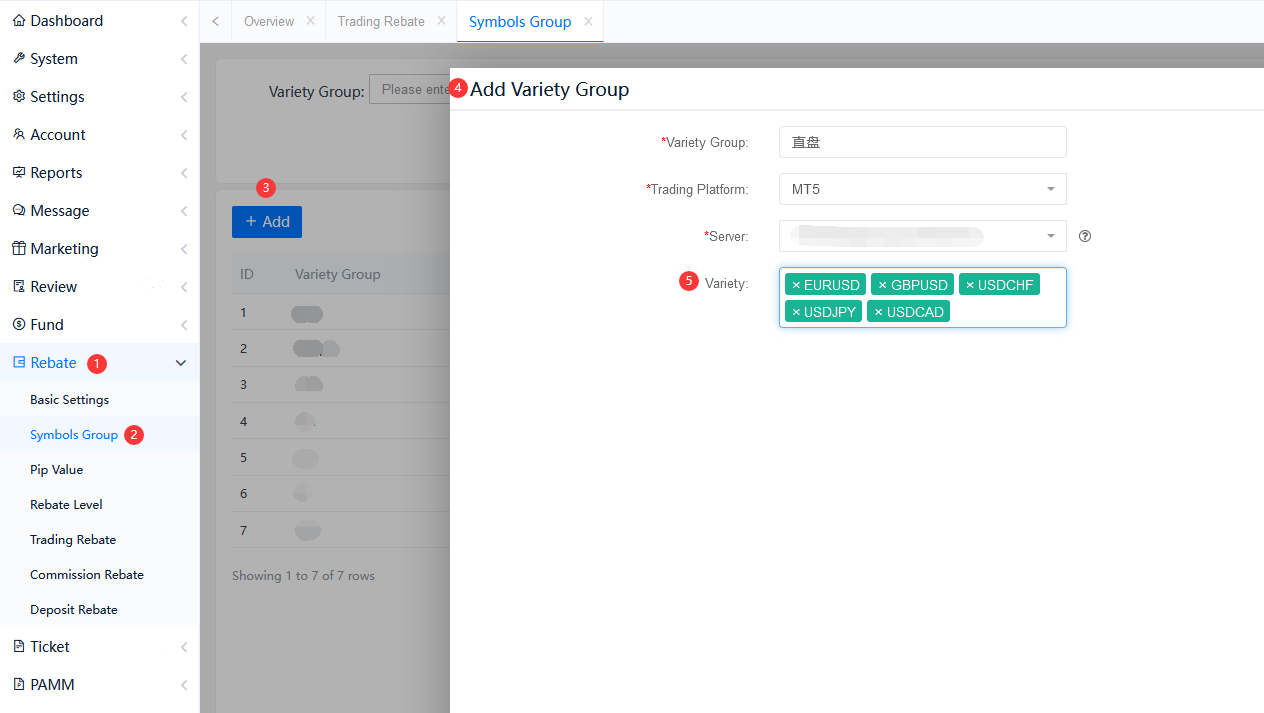
Task: Select table row with ID 4
Action: point(341,422)
